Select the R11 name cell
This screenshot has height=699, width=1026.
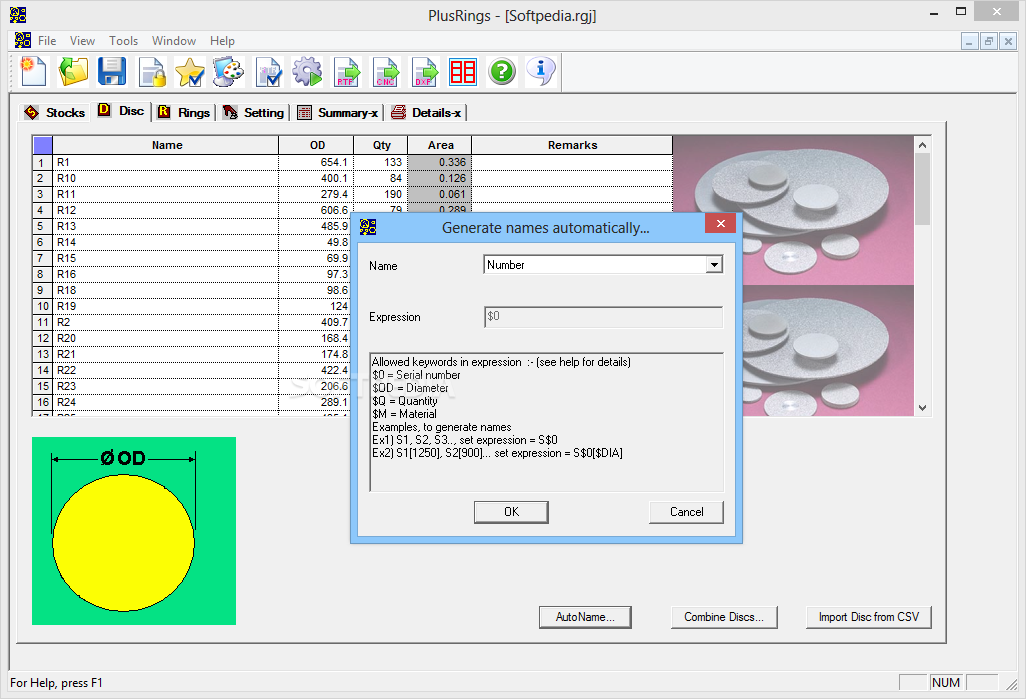coord(166,194)
